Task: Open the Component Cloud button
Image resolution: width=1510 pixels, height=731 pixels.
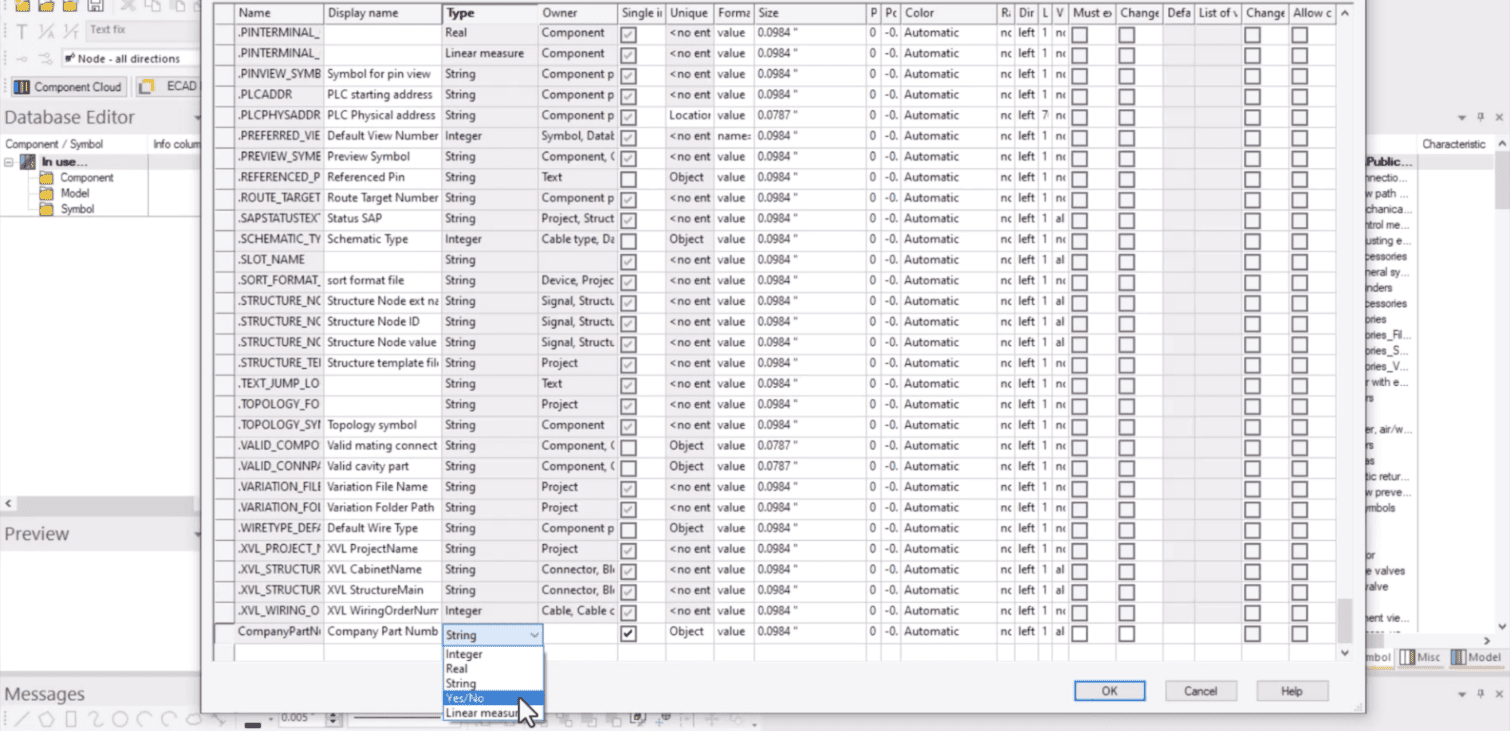Action: tap(70, 87)
